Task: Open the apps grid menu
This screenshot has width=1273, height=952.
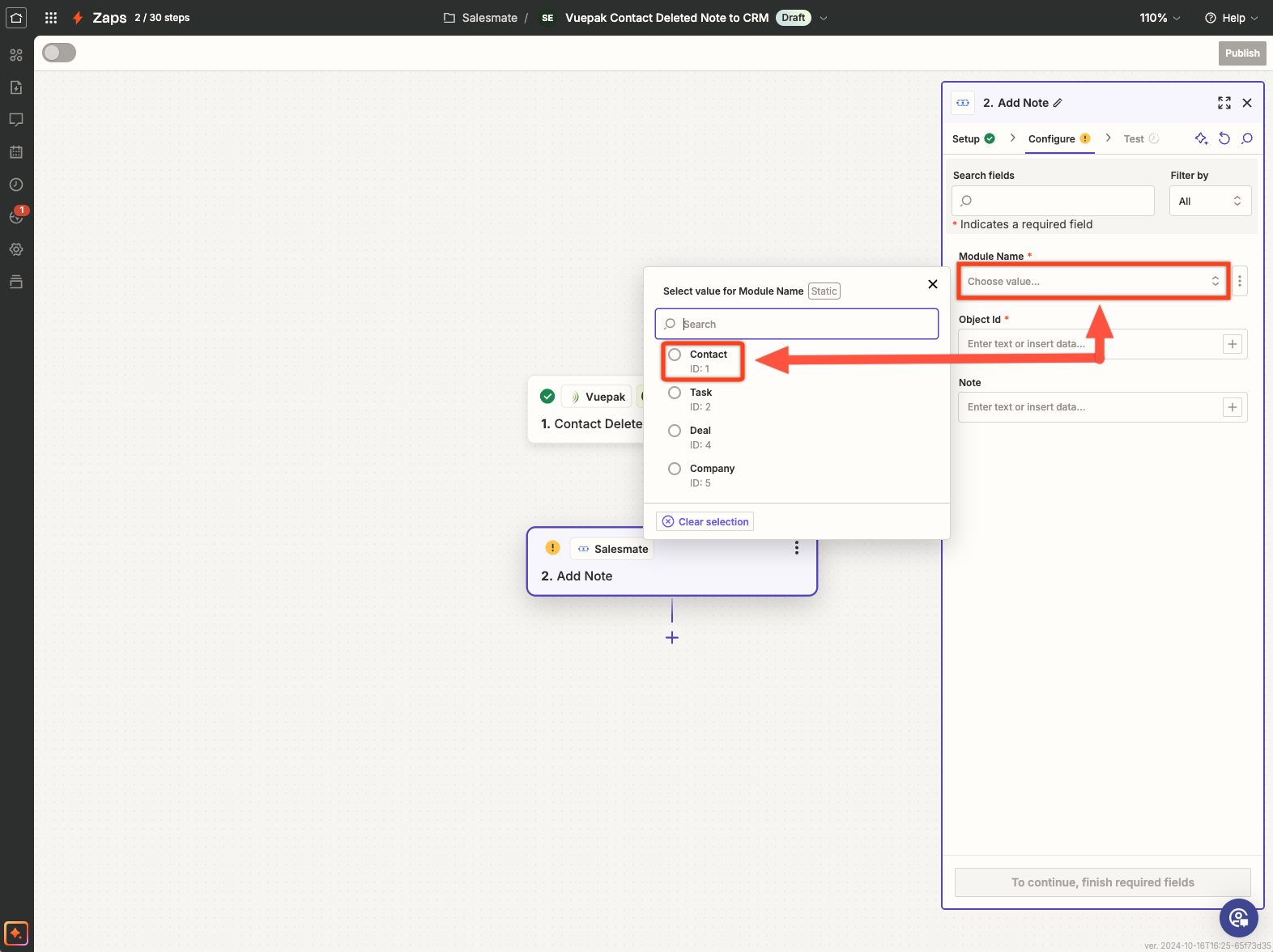Action: click(x=51, y=17)
